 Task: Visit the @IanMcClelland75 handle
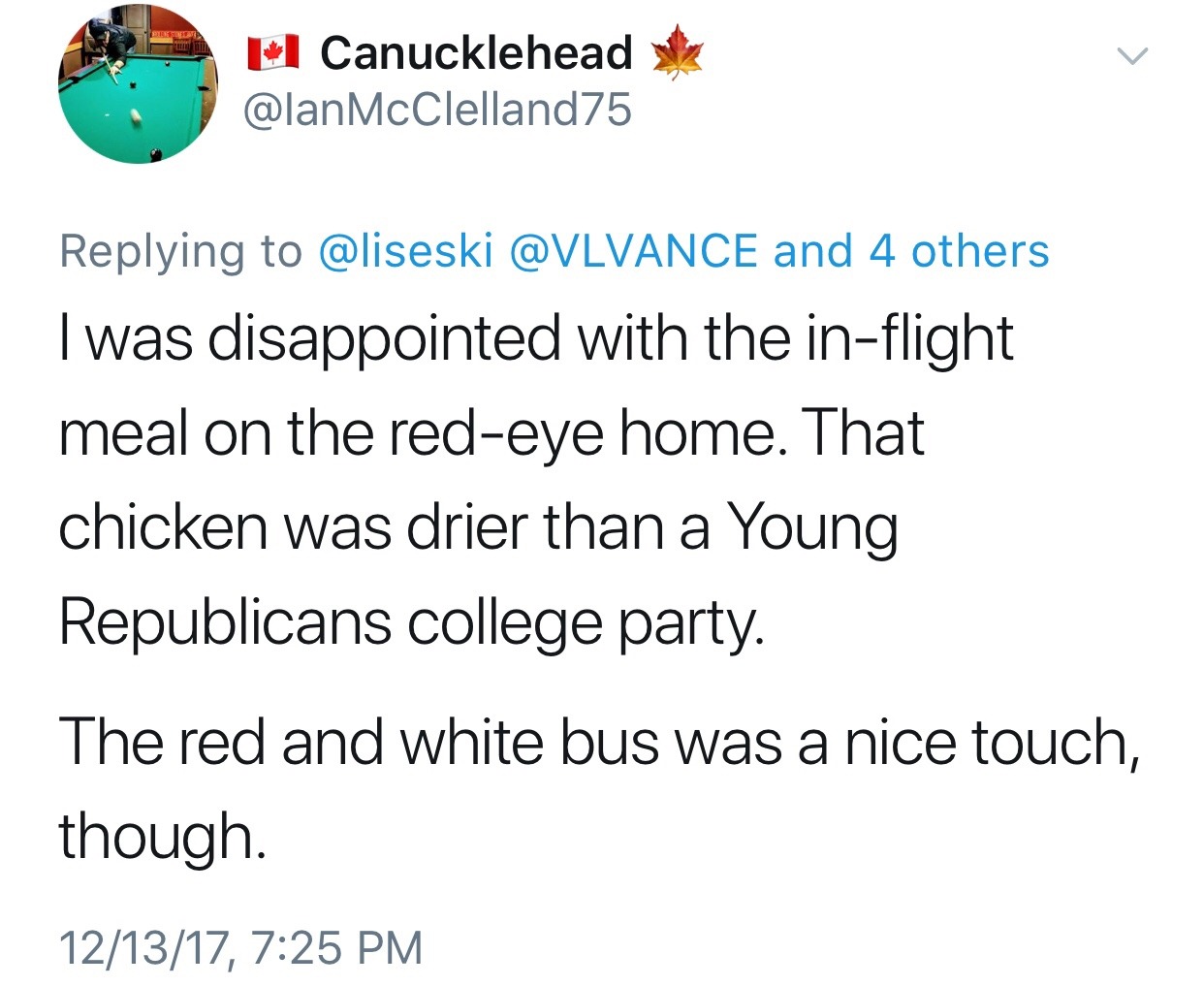pyautogui.click(x=437, y=109)
